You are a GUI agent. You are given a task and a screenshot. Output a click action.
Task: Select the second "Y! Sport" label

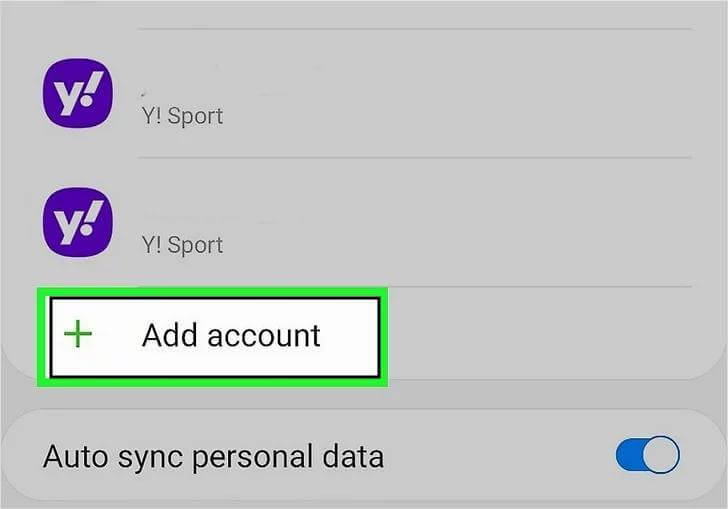click(182, 245)
